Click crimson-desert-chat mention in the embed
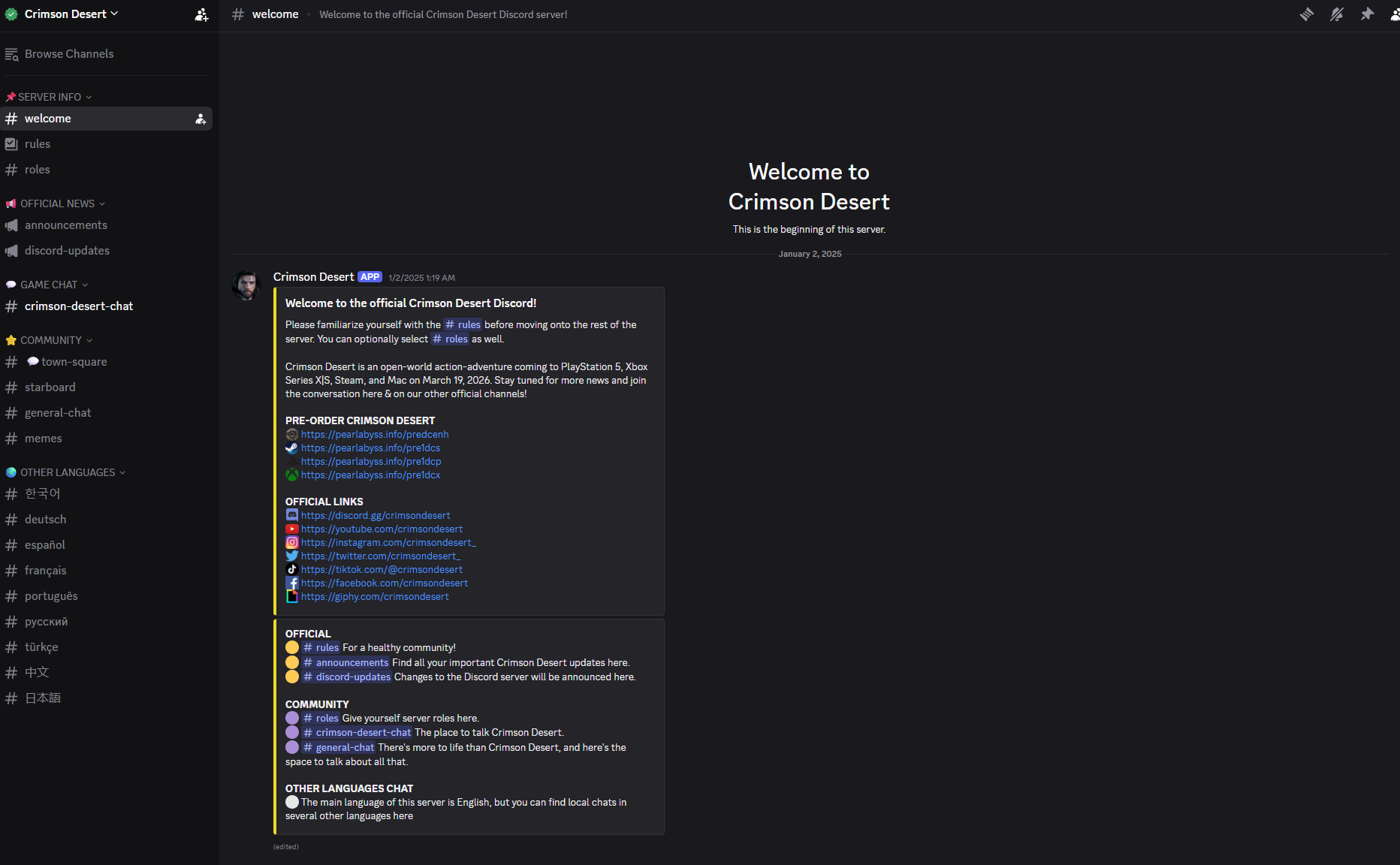 [357, 733]
